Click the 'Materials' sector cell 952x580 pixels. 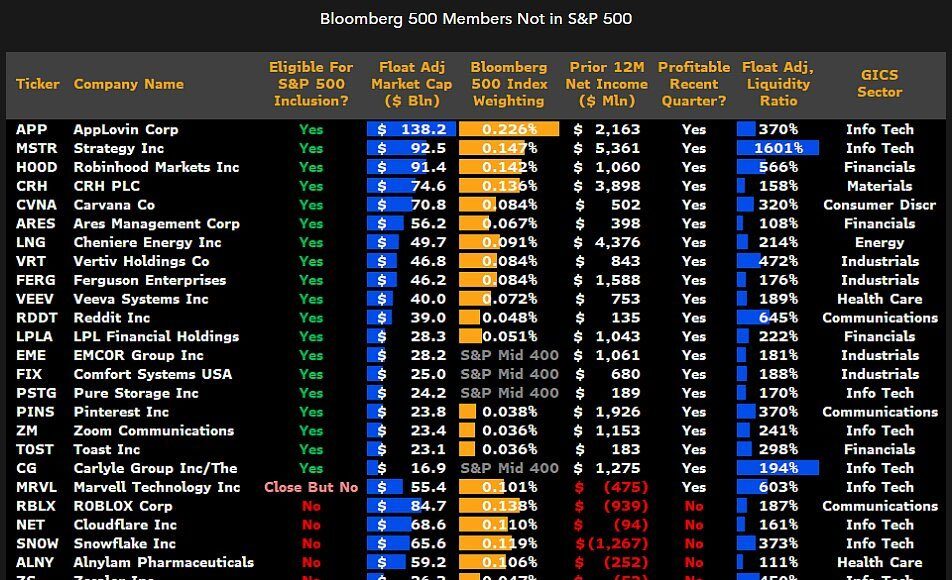point(880,186)
